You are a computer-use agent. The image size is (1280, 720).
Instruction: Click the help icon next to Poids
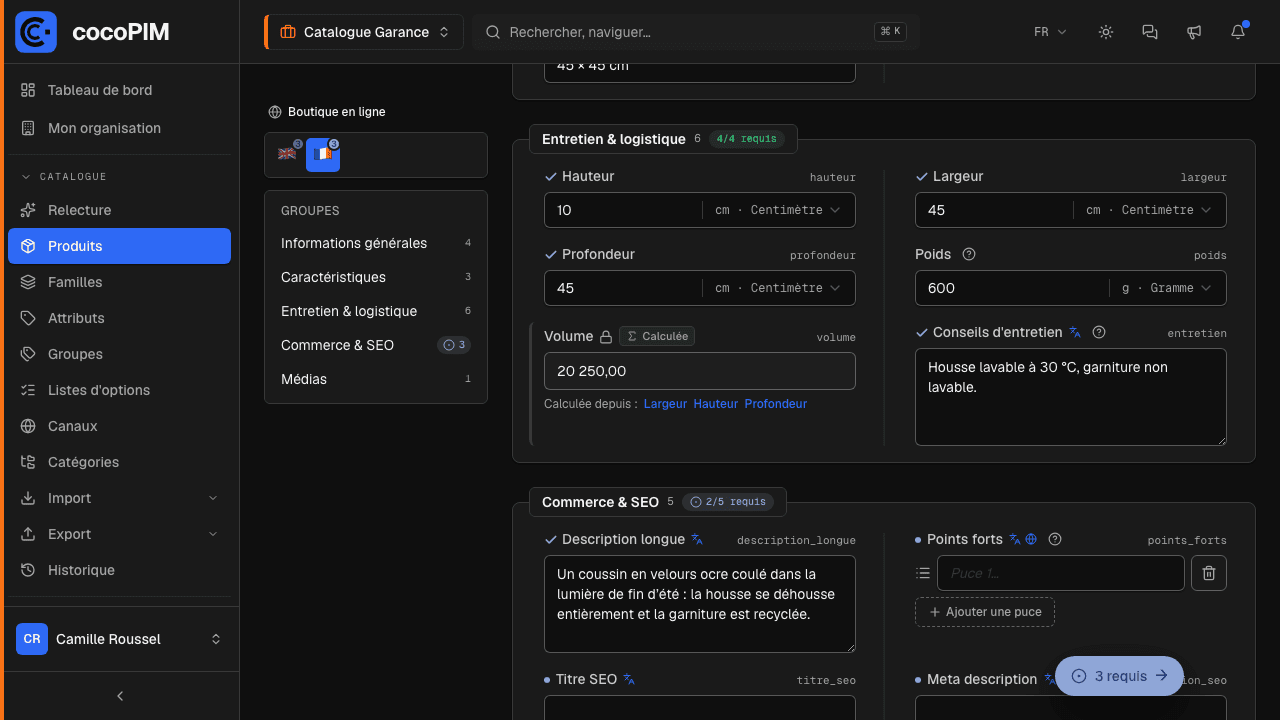coord(968,254)
